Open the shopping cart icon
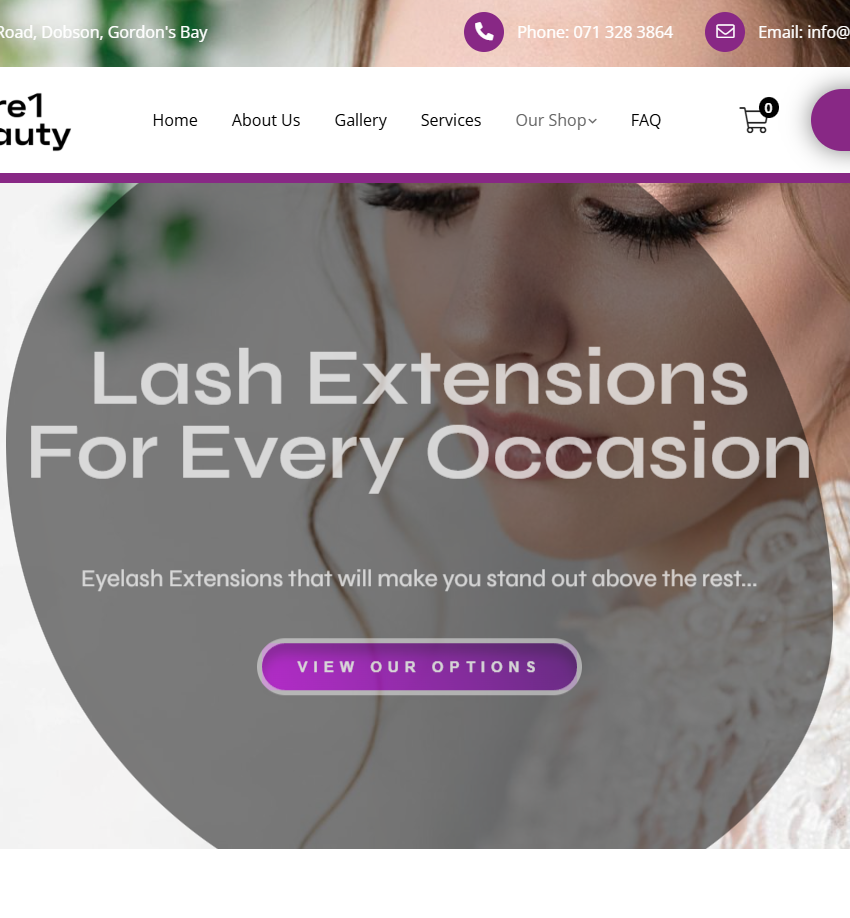850x918 pixels. 754,120
